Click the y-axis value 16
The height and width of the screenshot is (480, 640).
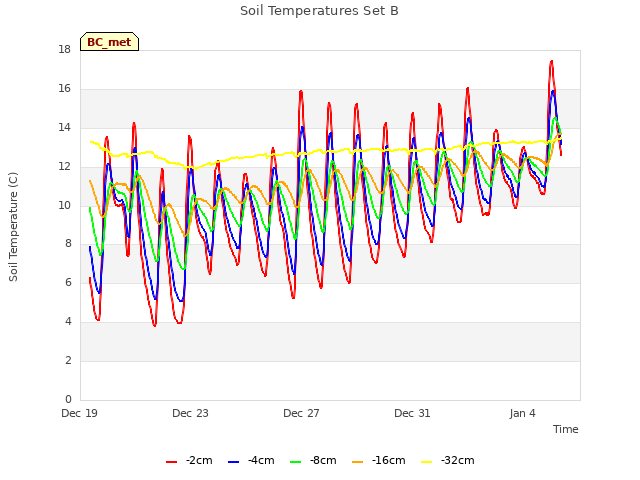[64, 89]
